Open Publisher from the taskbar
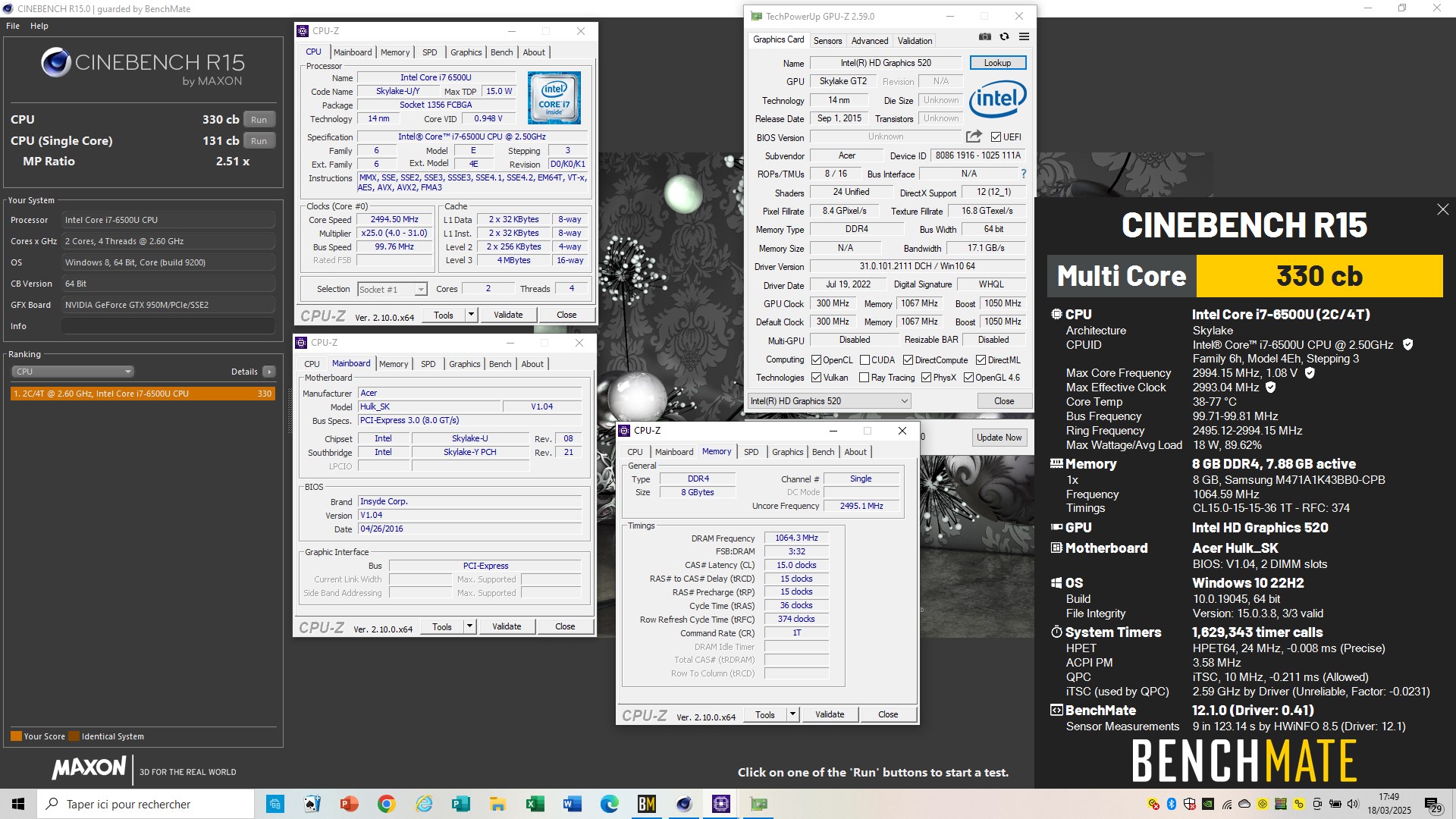 point(460,804)
